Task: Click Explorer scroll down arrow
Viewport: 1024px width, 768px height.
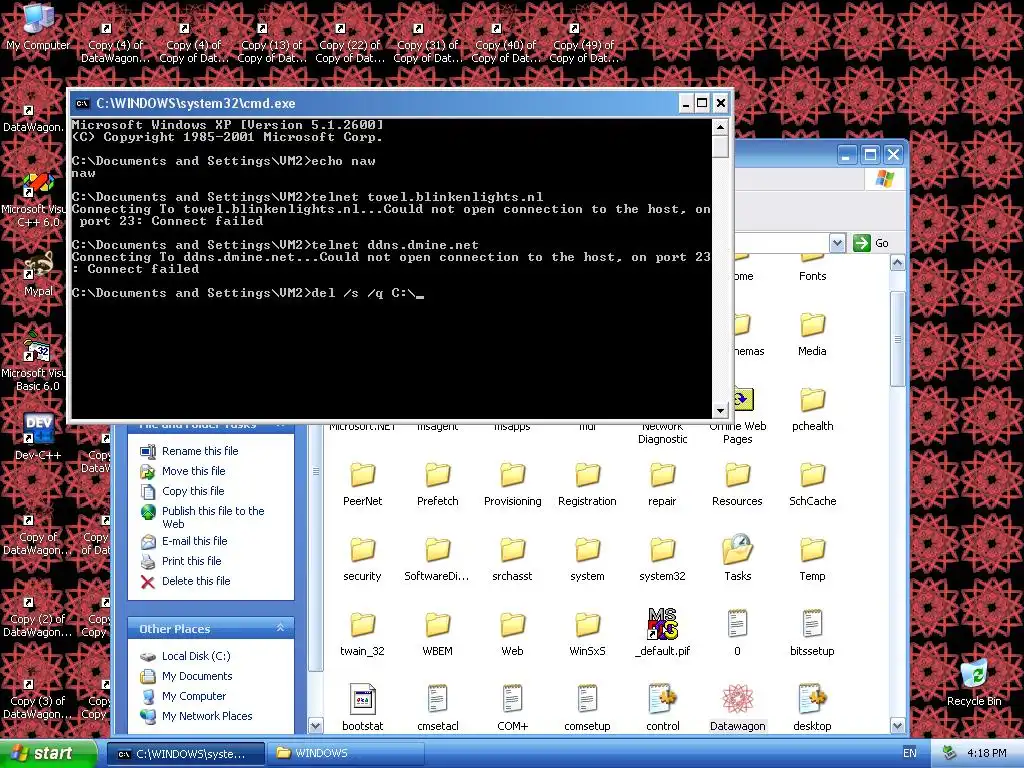Action: (x=897, y=726)
